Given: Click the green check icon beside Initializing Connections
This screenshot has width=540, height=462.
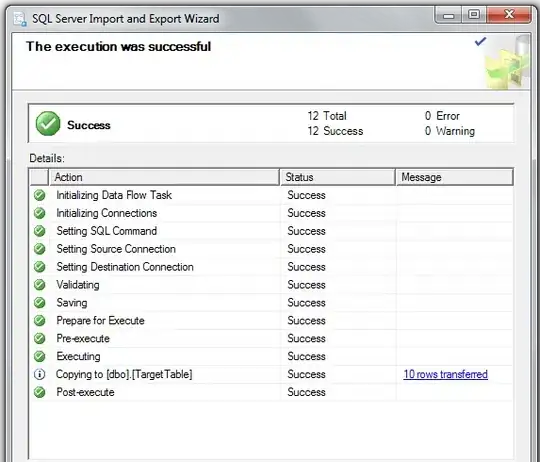Looking at the screenshot, I should tap(40, 213).
